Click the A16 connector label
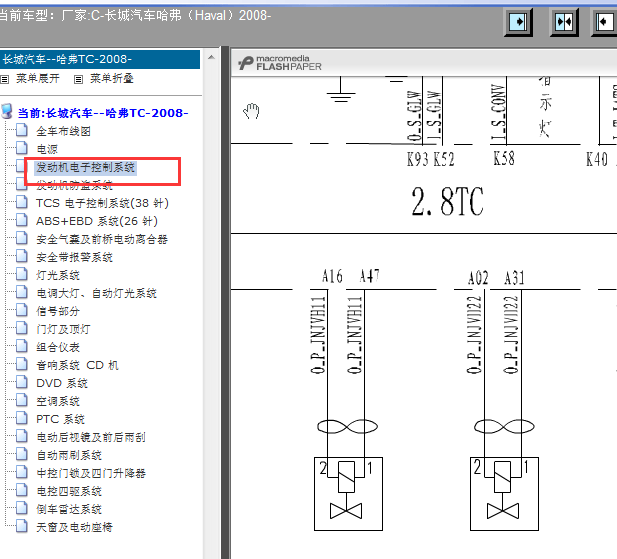Screen dimensions: 617x559 pyautogui.click(x=332, y=276)
